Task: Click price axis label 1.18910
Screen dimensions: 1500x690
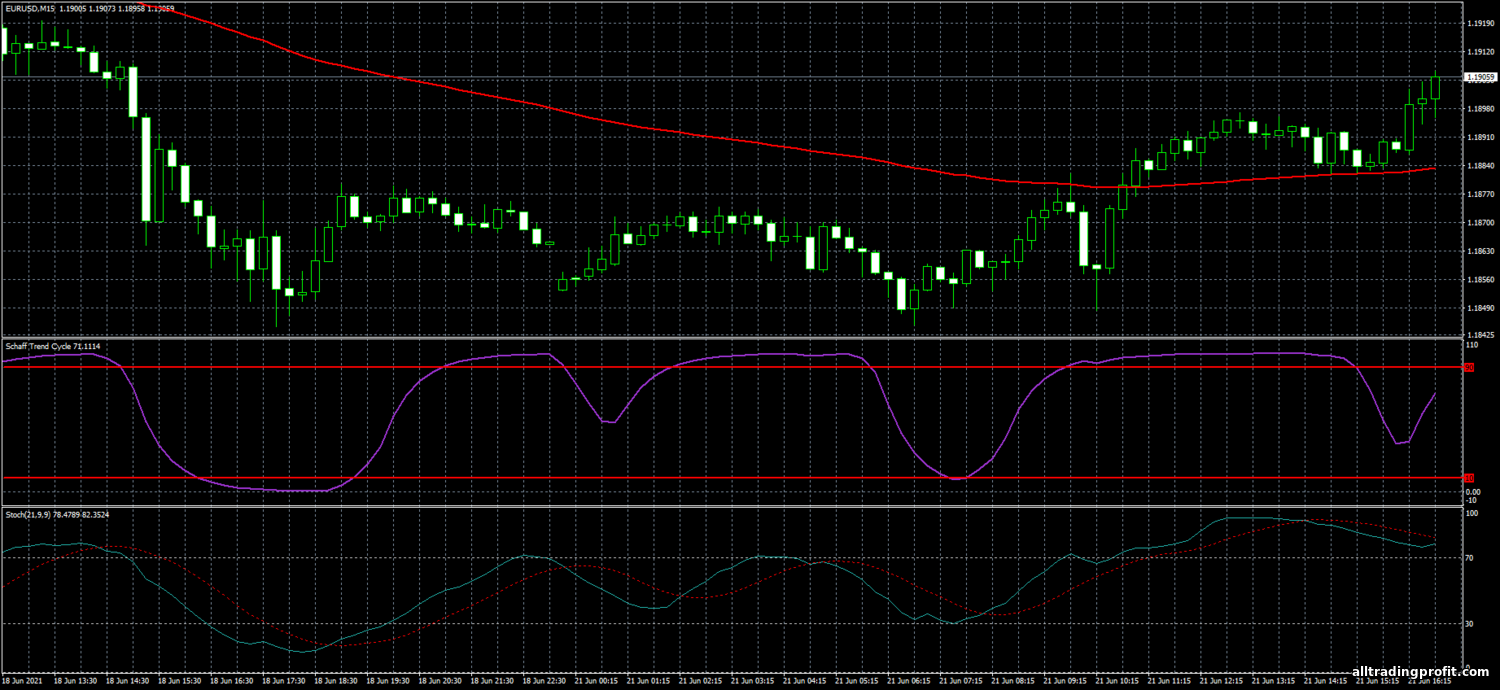Action: point(1480,137)
